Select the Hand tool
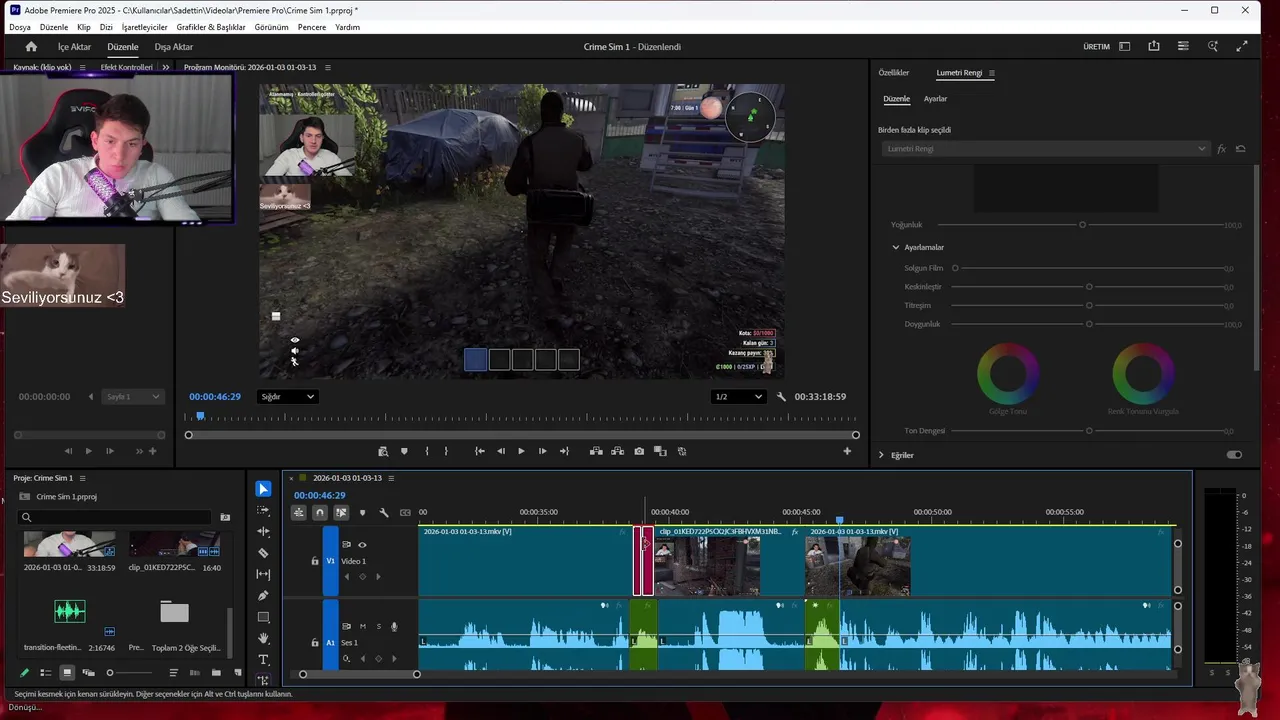Image resolution: width=1280 pixels, height=720 pixels. [263, 638]
